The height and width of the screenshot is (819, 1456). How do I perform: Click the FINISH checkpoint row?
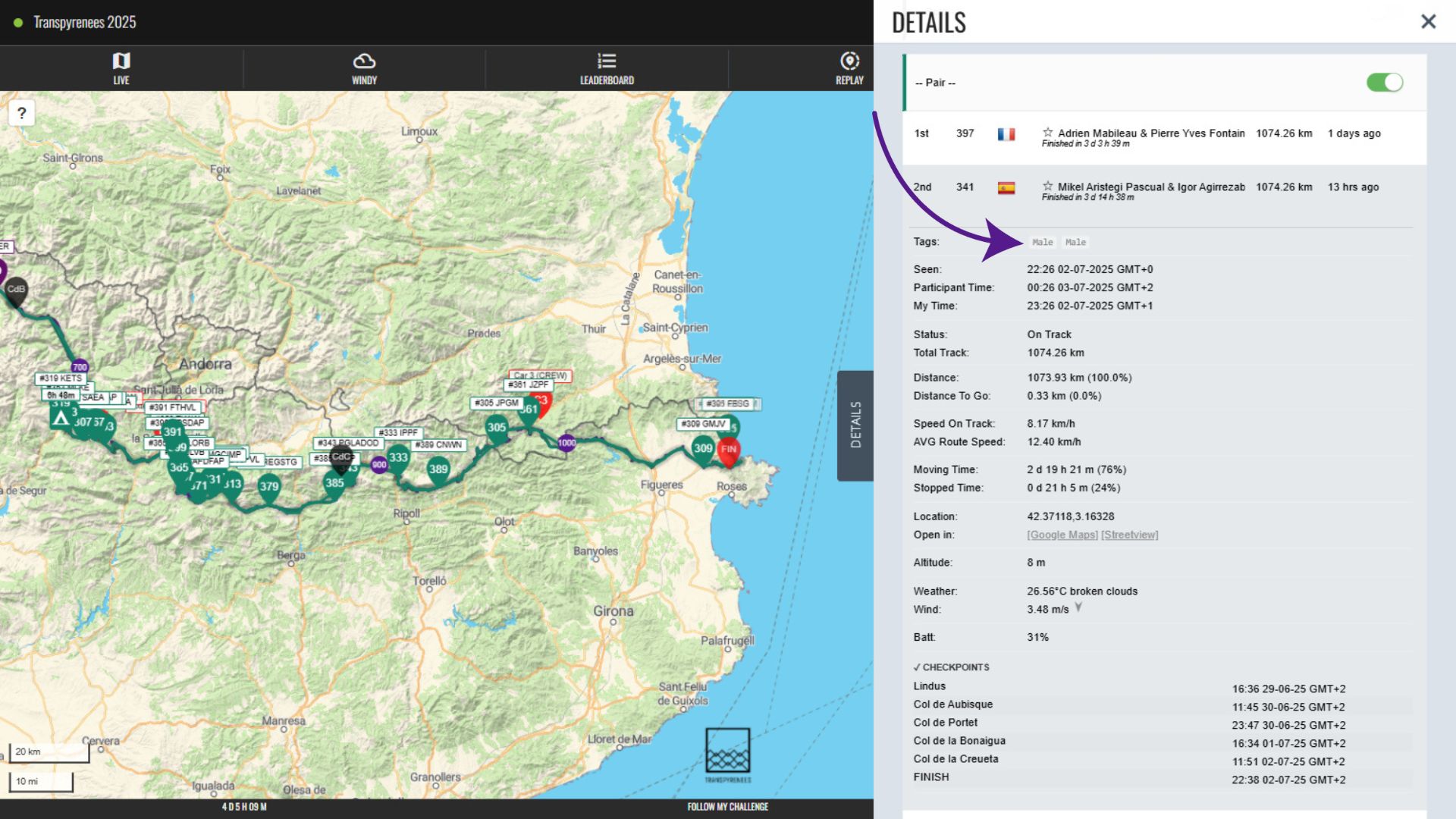point(1163,779)
